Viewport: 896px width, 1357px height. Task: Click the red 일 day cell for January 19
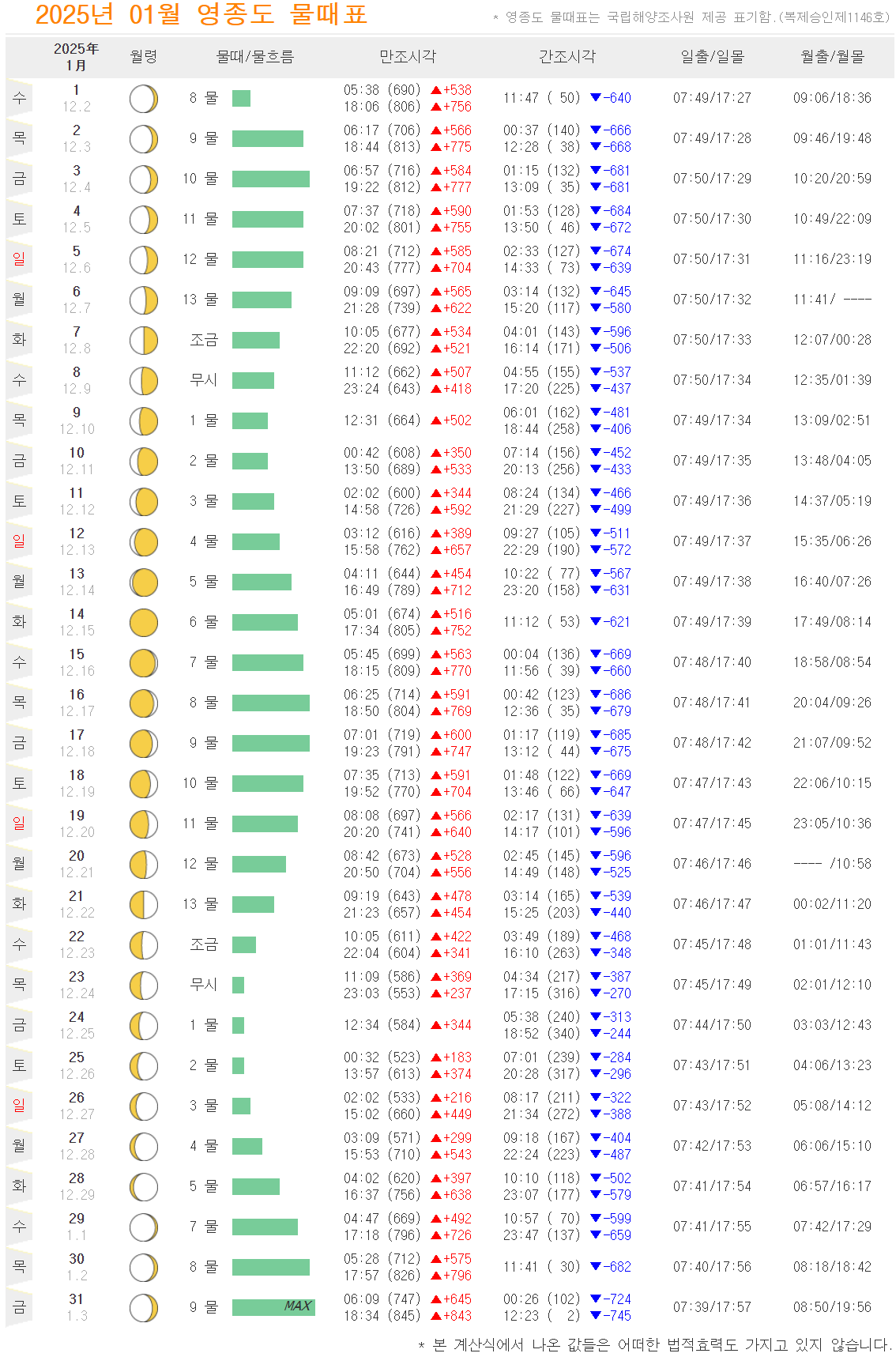coord(19,824)
